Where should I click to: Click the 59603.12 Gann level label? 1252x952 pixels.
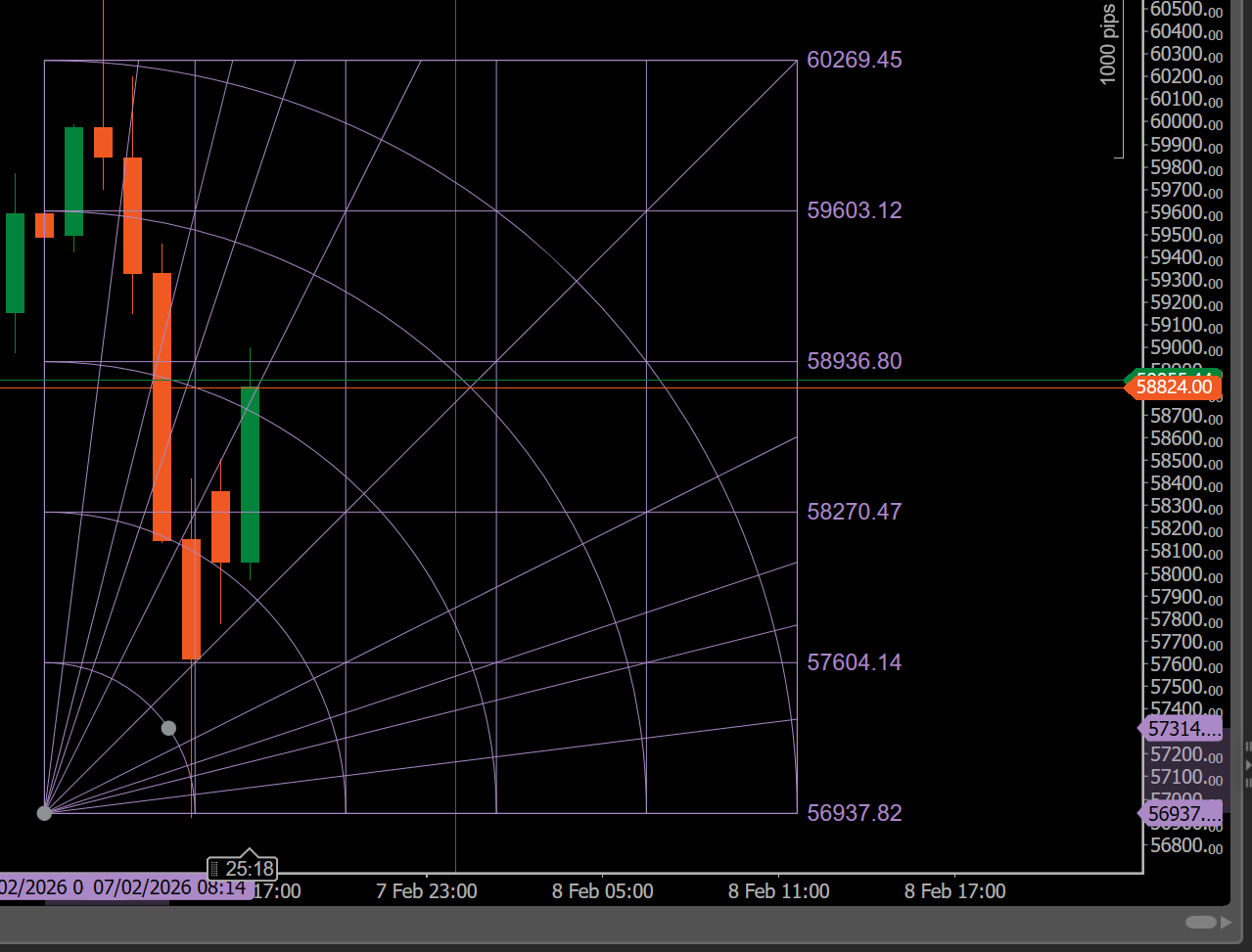tap(854, 211)
